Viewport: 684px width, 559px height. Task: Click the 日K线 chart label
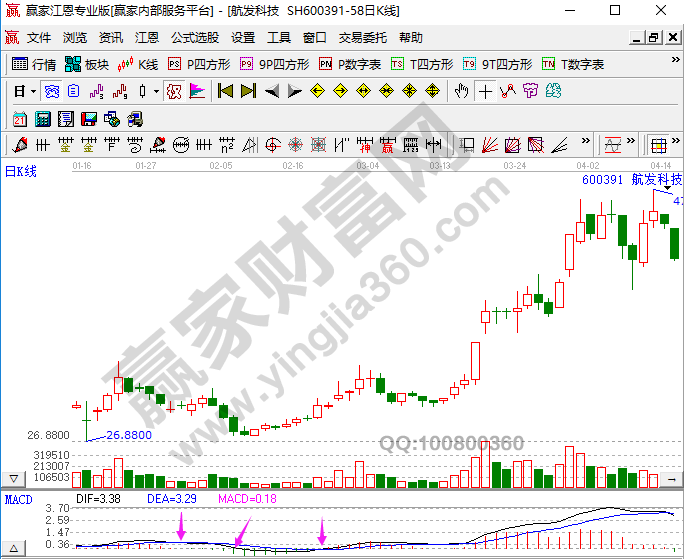pyautogui.click(x=21, y=172)
